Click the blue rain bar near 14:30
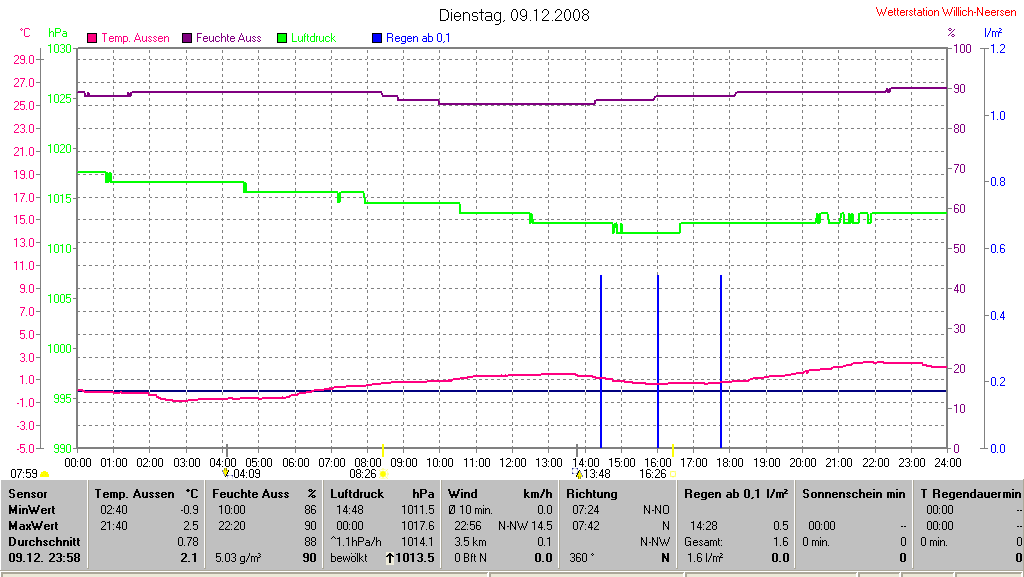This screenshot has height=577, width=1024. [601, 362]
